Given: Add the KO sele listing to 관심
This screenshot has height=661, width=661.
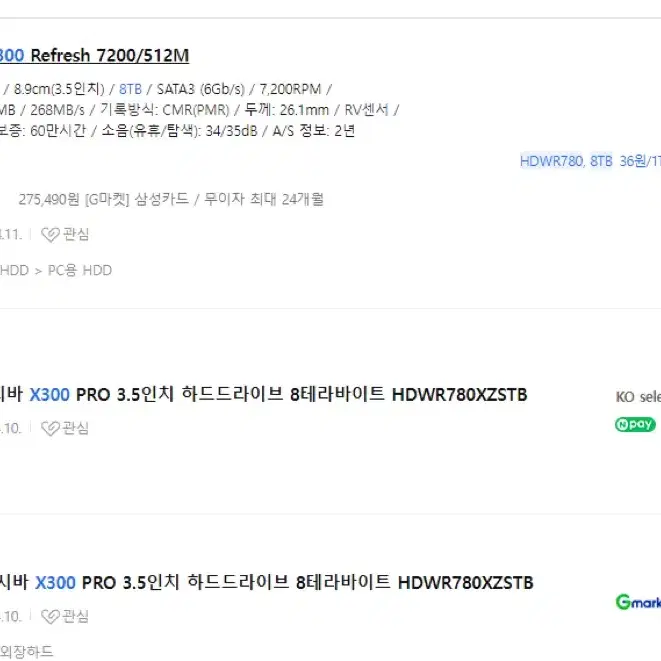Looking at the screenshot, I should [65, 428].
